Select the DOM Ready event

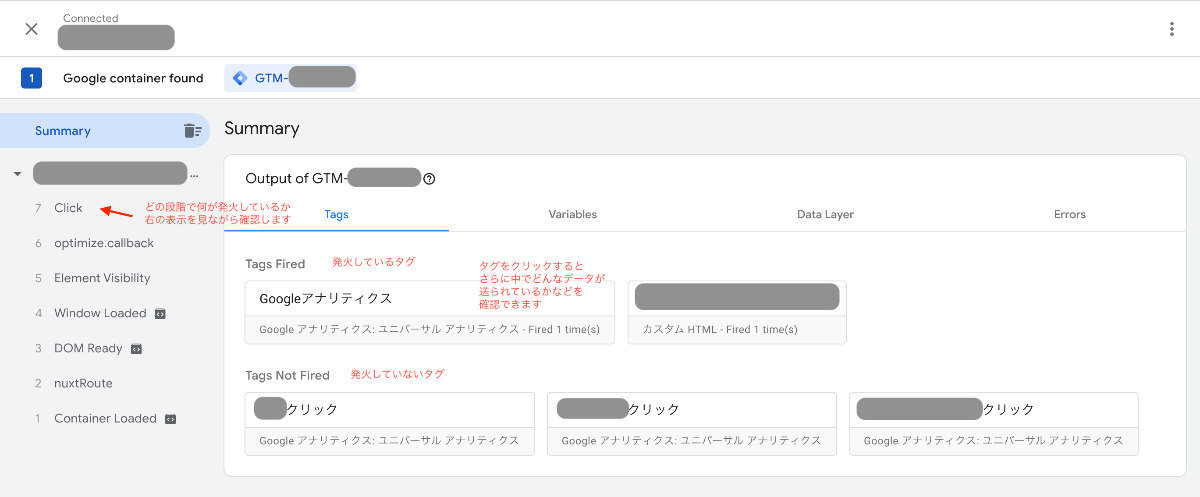pos(88,348)
